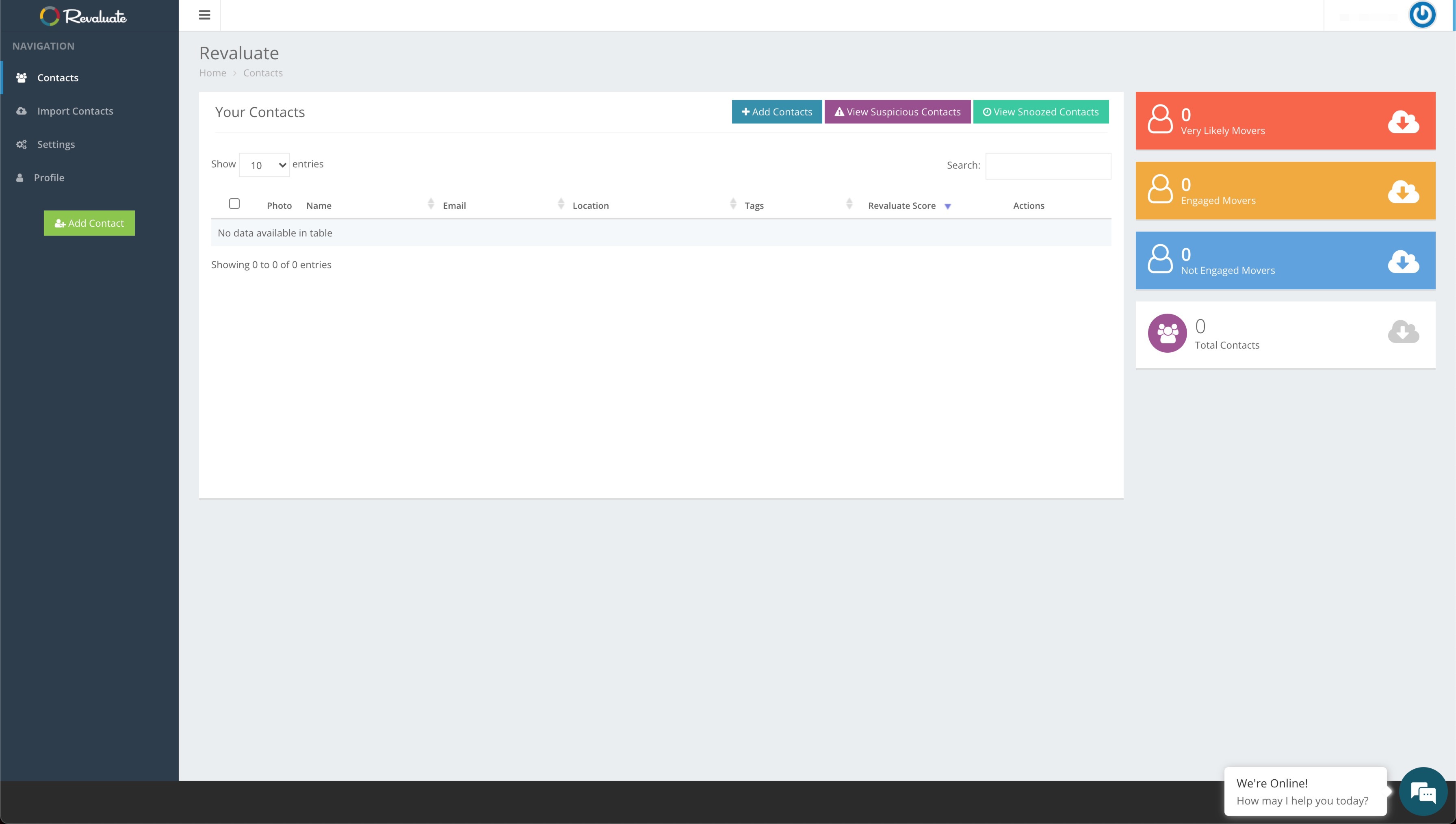This screenshot has width=1456, height=824.
Task: Download Total Contacts via cloud icon
Action: point(1404,332)
